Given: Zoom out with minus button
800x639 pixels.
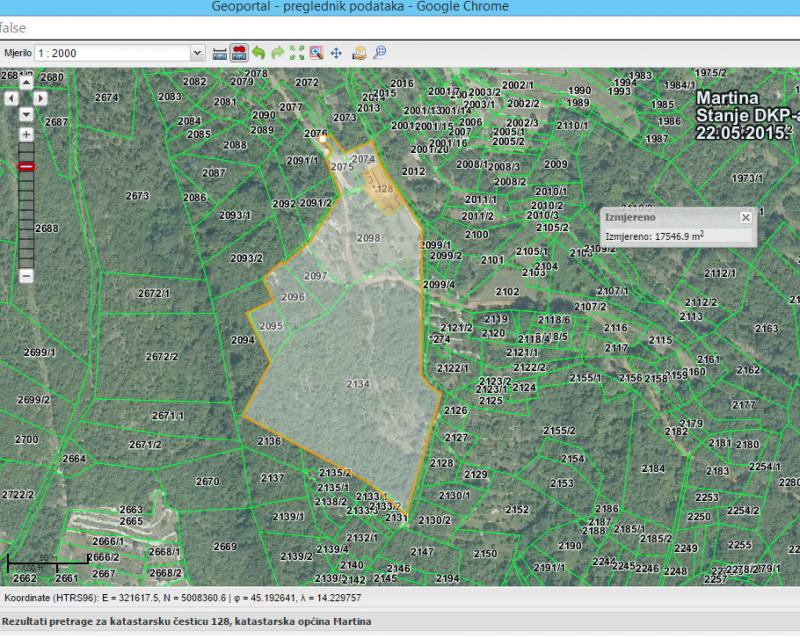Looking at the screenshot, I should tap(26, 276).
